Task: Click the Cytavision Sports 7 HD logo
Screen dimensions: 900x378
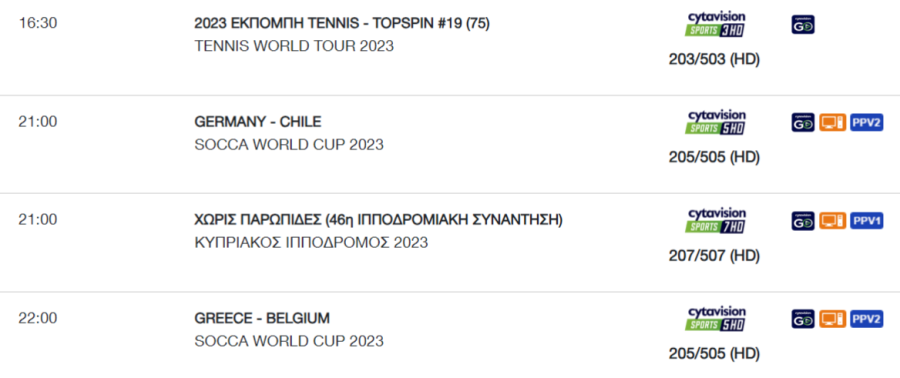Action: tap(715, 220)
